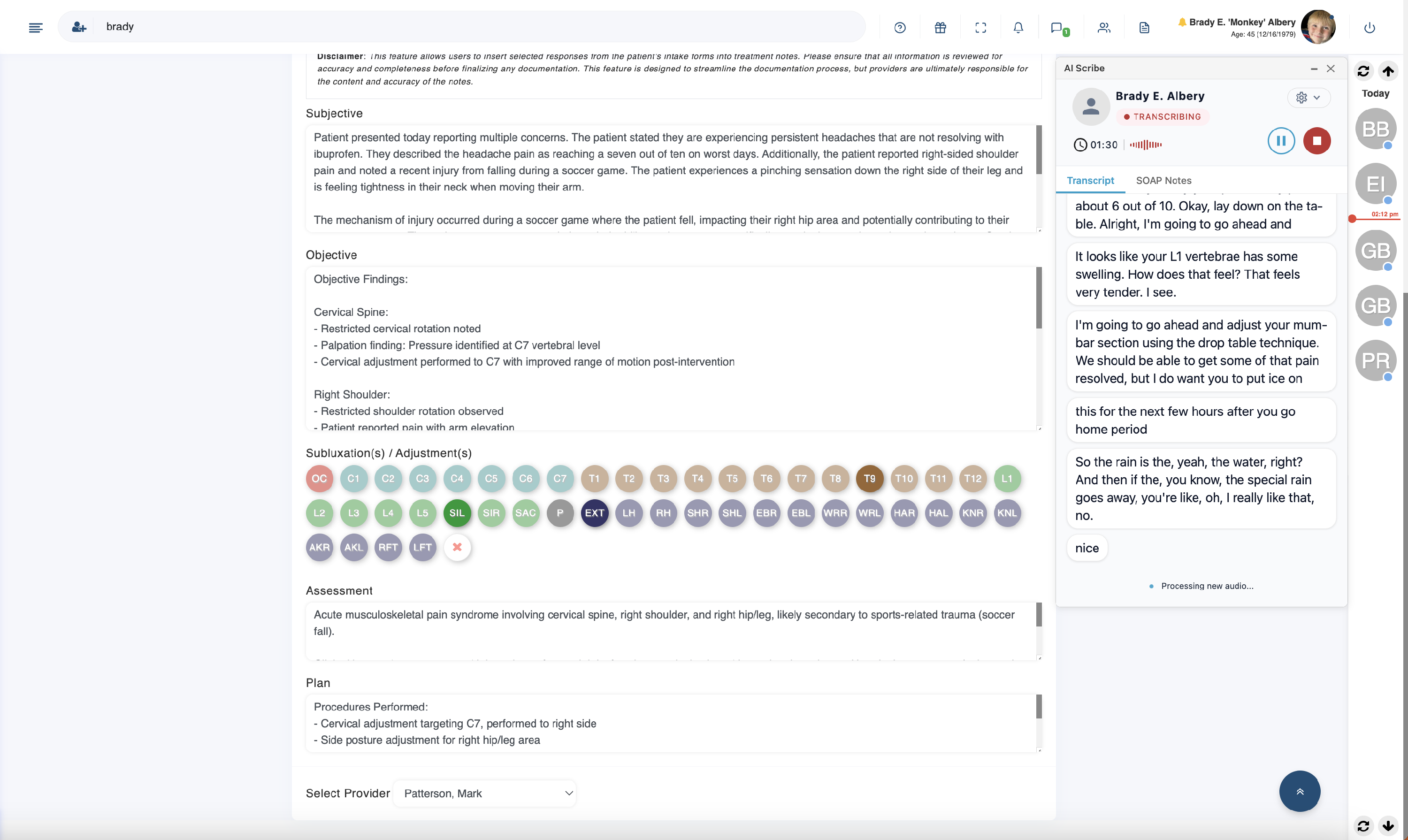Stop the AI Scribe recording
The image size is (1408, 840).
[1316, 140]
